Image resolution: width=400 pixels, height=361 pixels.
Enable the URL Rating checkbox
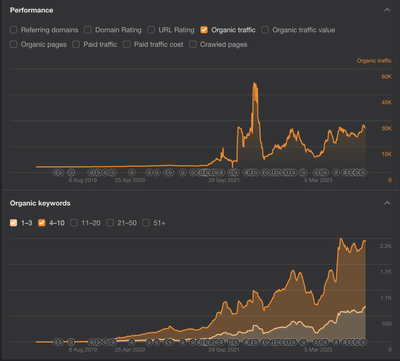[151, 30]
